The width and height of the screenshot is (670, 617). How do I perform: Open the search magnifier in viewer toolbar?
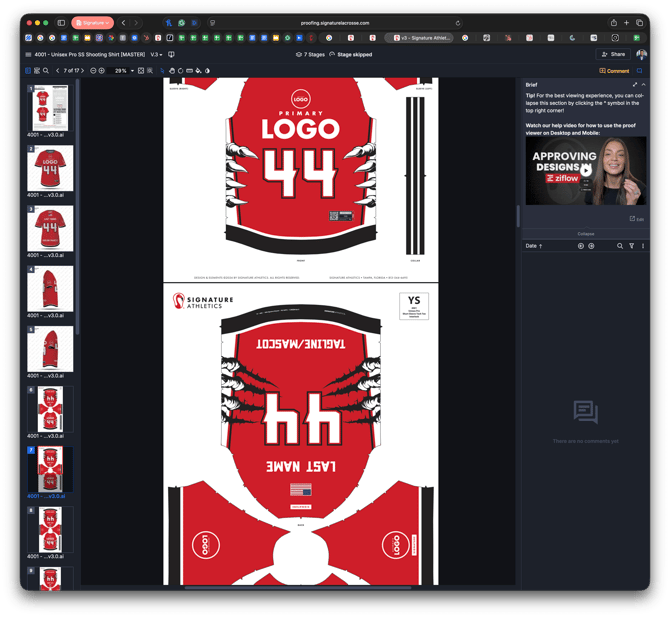[x=46, y=71]
